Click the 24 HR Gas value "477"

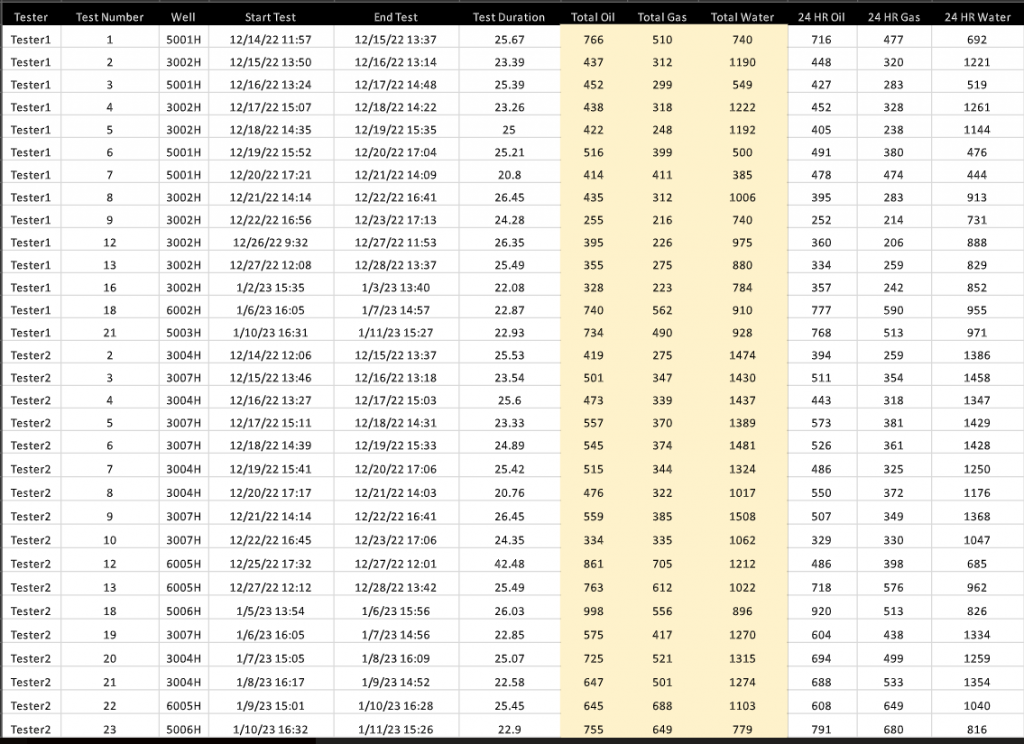[x=893, y=40]
